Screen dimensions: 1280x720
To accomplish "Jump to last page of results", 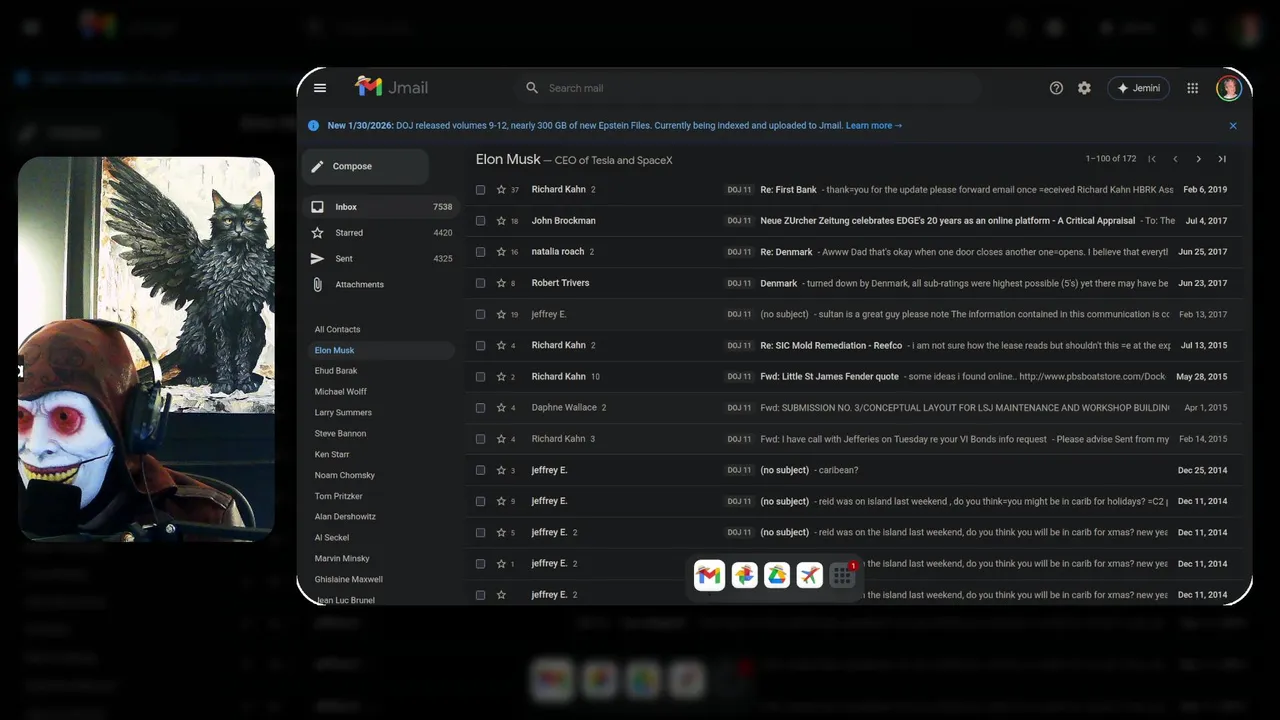I will pos(1222,159).
